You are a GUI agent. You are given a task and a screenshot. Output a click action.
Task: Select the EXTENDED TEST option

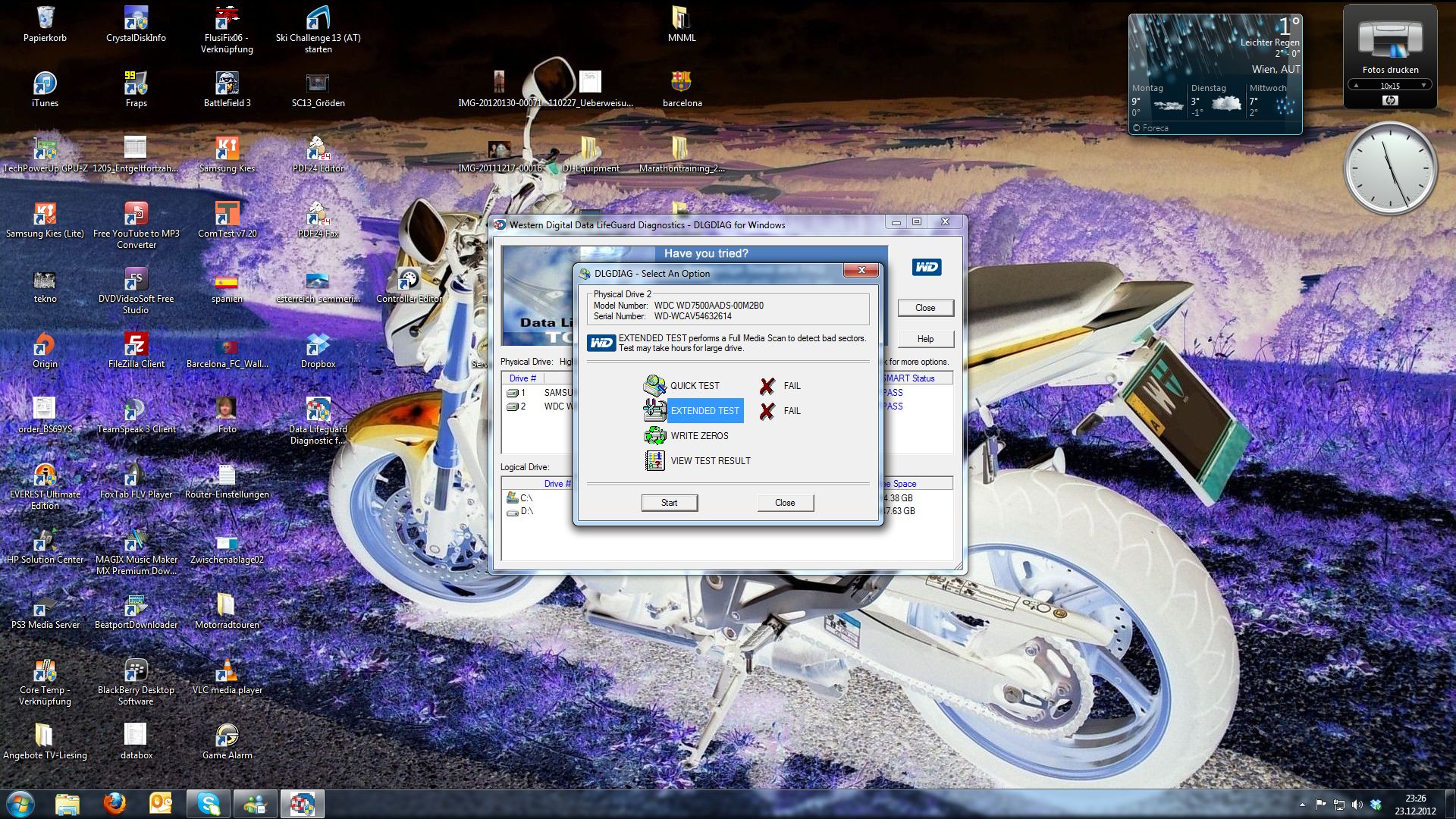pos(704,411)
